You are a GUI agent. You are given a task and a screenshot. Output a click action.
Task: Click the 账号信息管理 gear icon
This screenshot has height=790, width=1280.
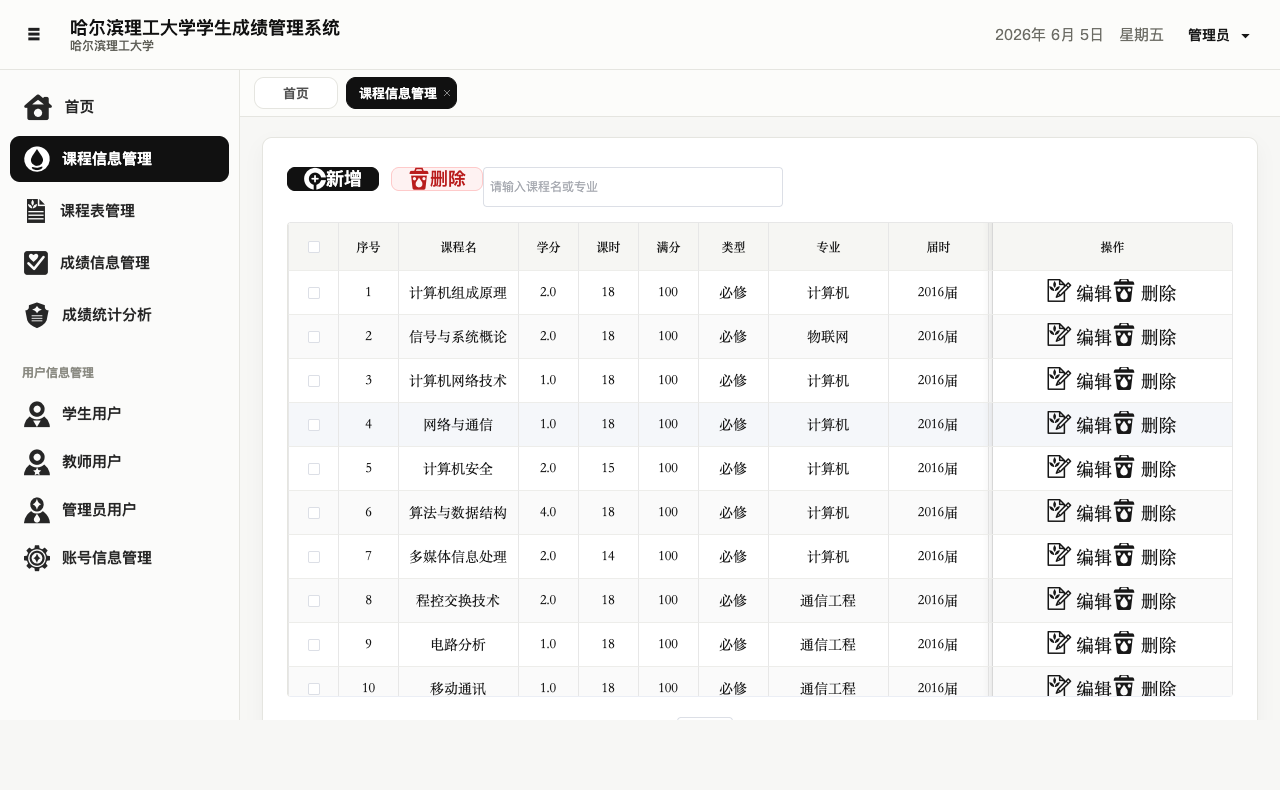[37, 558]
